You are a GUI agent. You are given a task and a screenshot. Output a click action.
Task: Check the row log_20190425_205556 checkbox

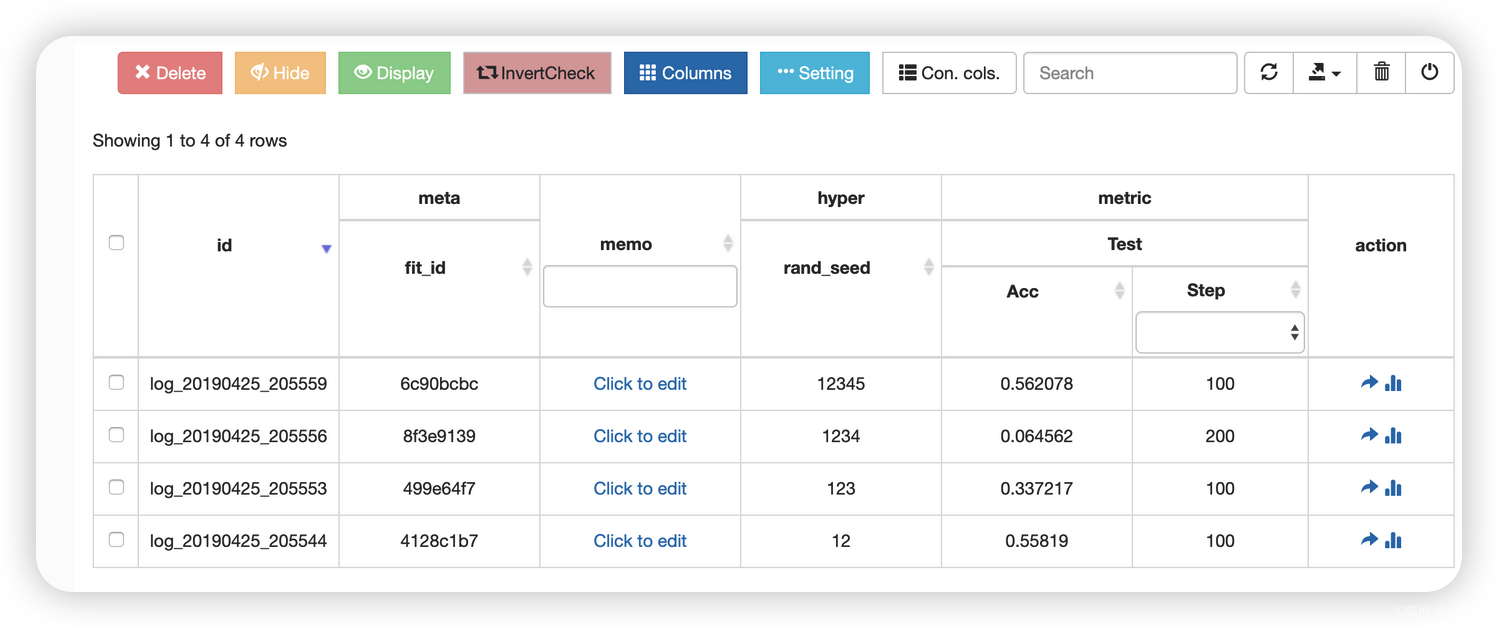(116, 434)
